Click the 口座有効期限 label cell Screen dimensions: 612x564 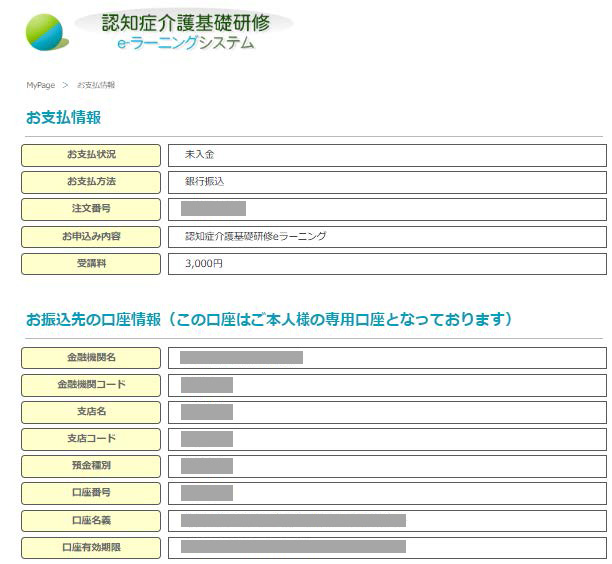click(x=91, y=547)
